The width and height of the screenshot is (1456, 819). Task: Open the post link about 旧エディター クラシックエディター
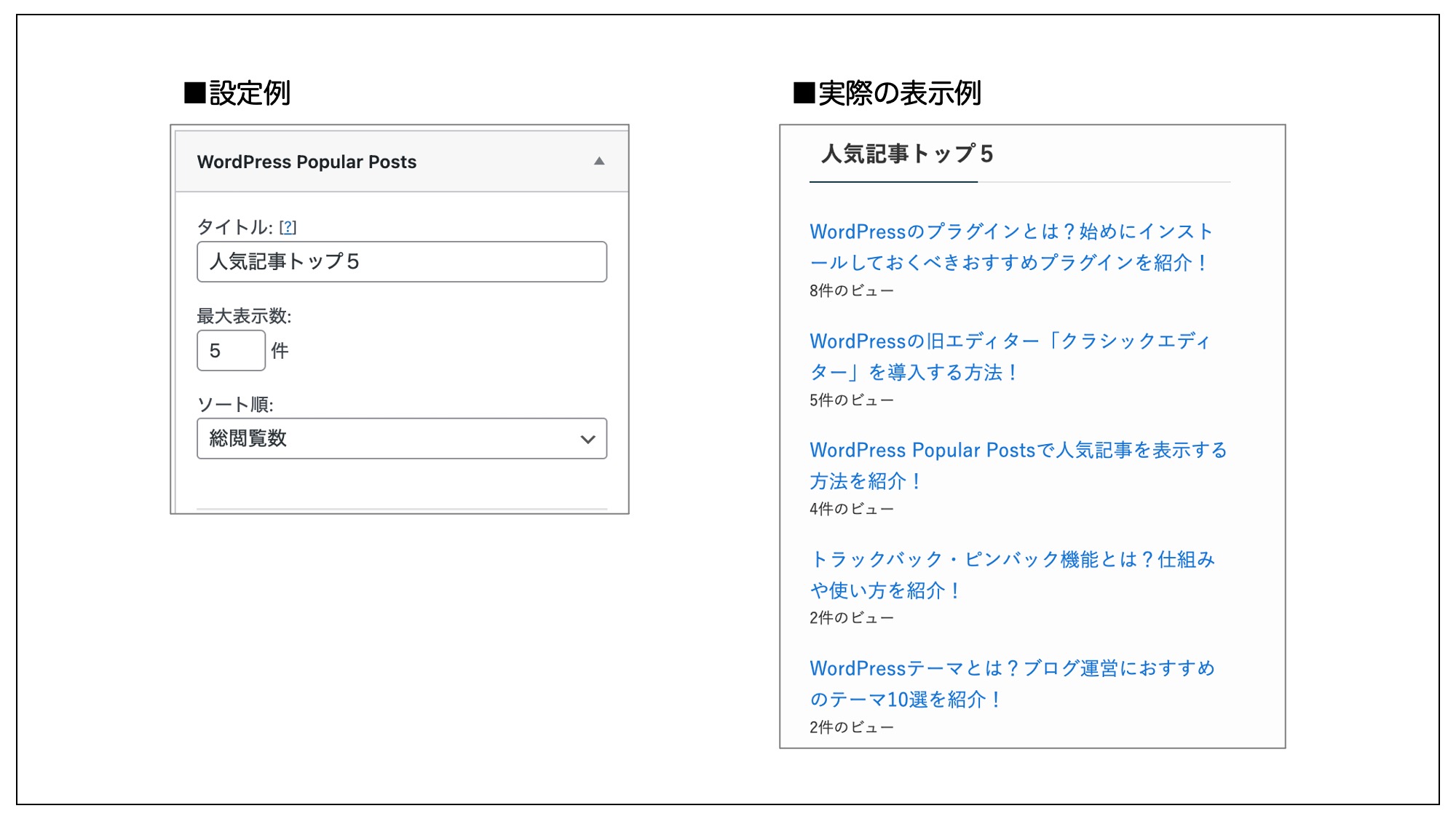1010,356
